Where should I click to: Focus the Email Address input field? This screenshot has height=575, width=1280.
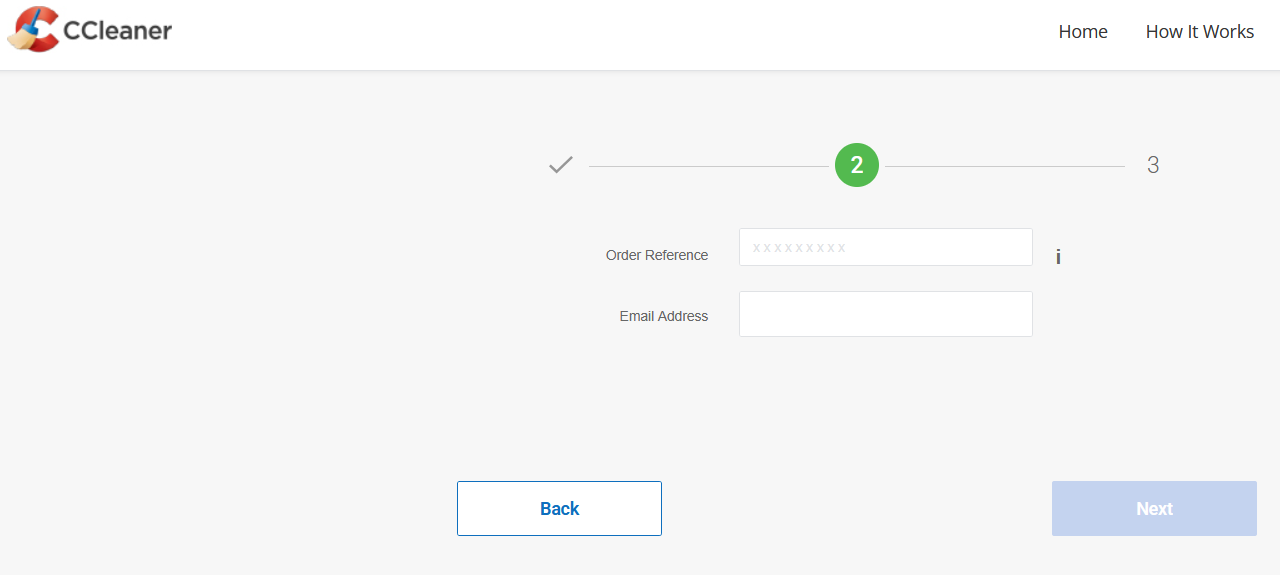[x=886, y=314]
